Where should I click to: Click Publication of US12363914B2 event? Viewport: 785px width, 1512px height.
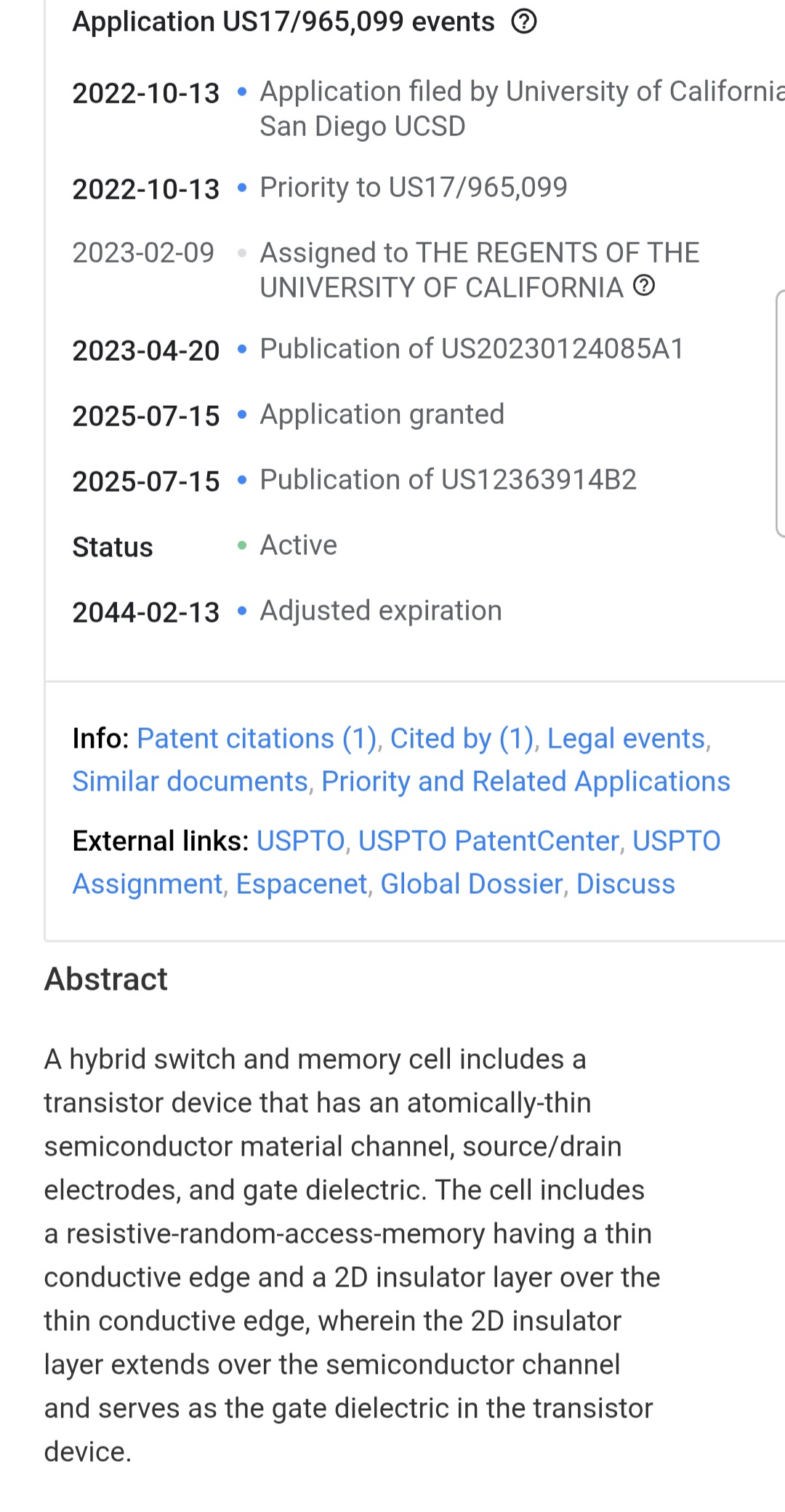point(448,480)
